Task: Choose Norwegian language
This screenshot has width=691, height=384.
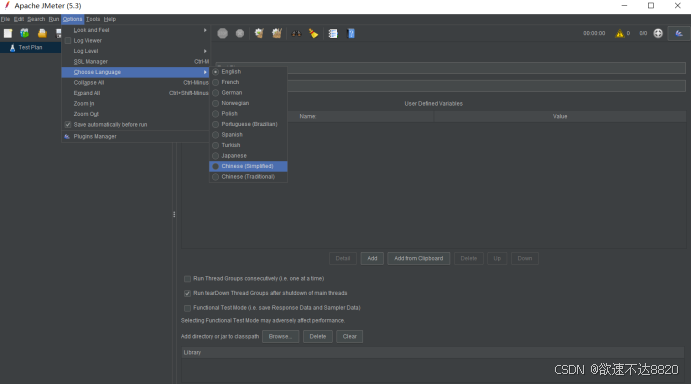Action: click(x=248, y=103)
